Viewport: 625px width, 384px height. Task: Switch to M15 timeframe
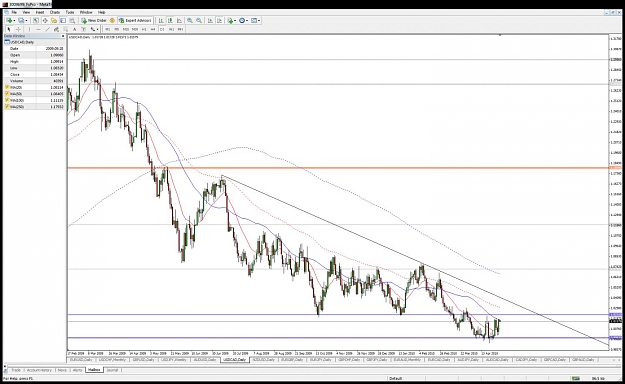click(126, 29)
